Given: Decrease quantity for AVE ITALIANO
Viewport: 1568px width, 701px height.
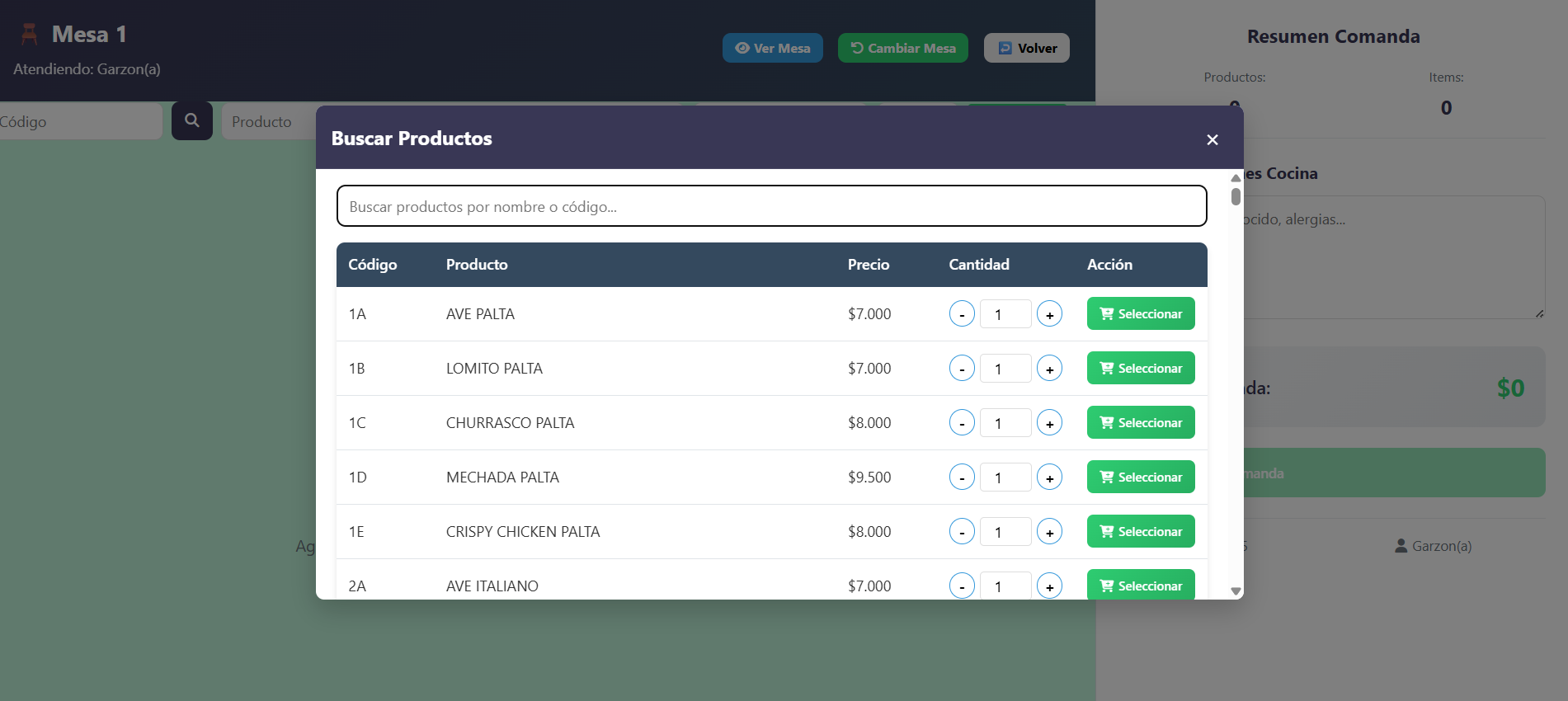Looking at the screenshot, I should pos(962,586).
